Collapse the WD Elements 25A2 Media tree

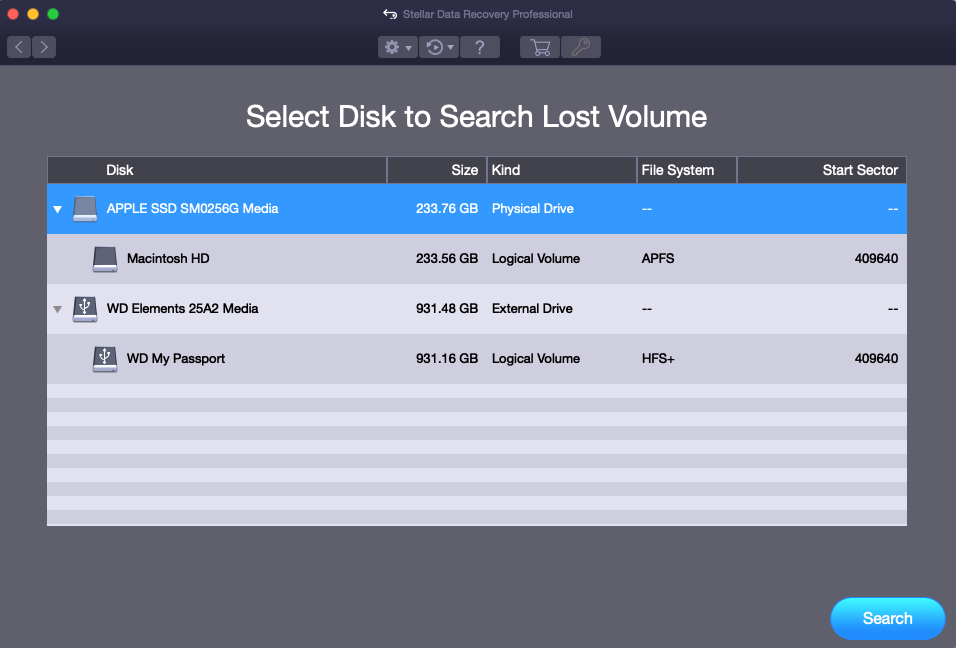pos(57,309)
